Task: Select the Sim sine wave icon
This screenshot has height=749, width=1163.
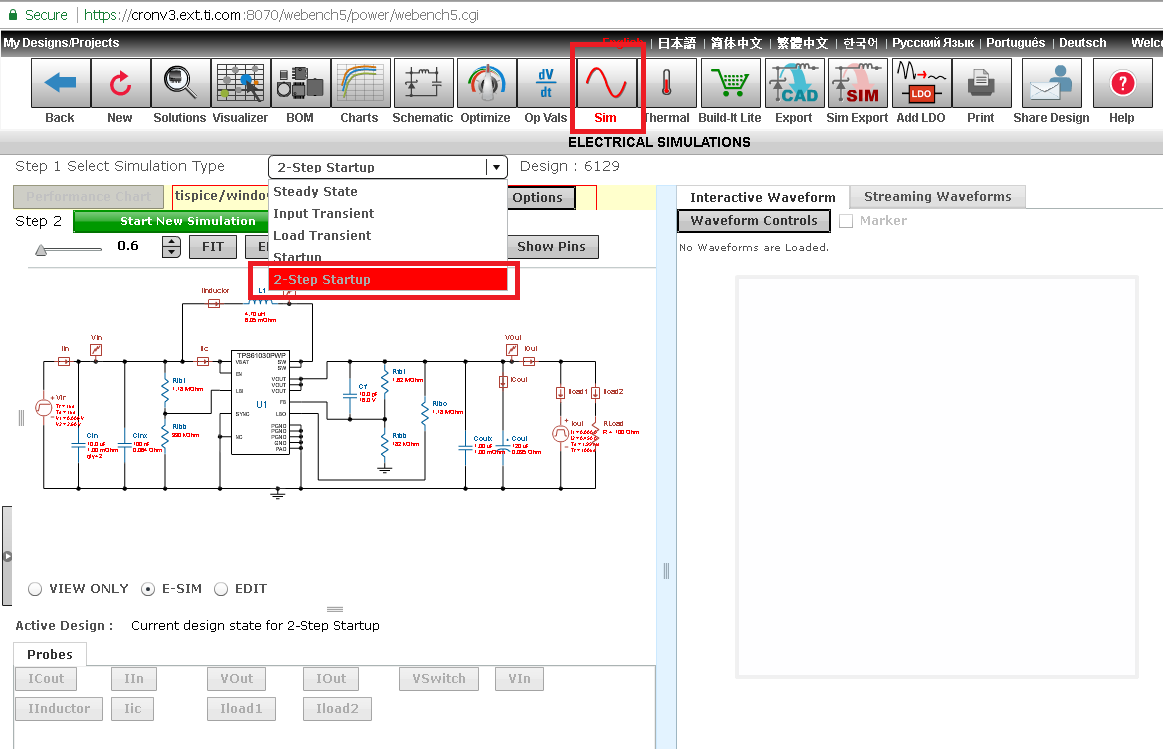Action: pyautogui.click(x=607, y=84)
